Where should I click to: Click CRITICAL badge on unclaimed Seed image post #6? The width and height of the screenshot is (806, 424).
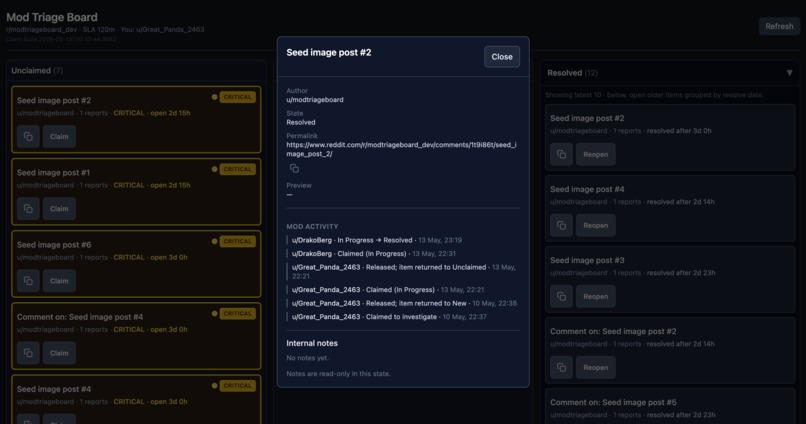(237, 242)
